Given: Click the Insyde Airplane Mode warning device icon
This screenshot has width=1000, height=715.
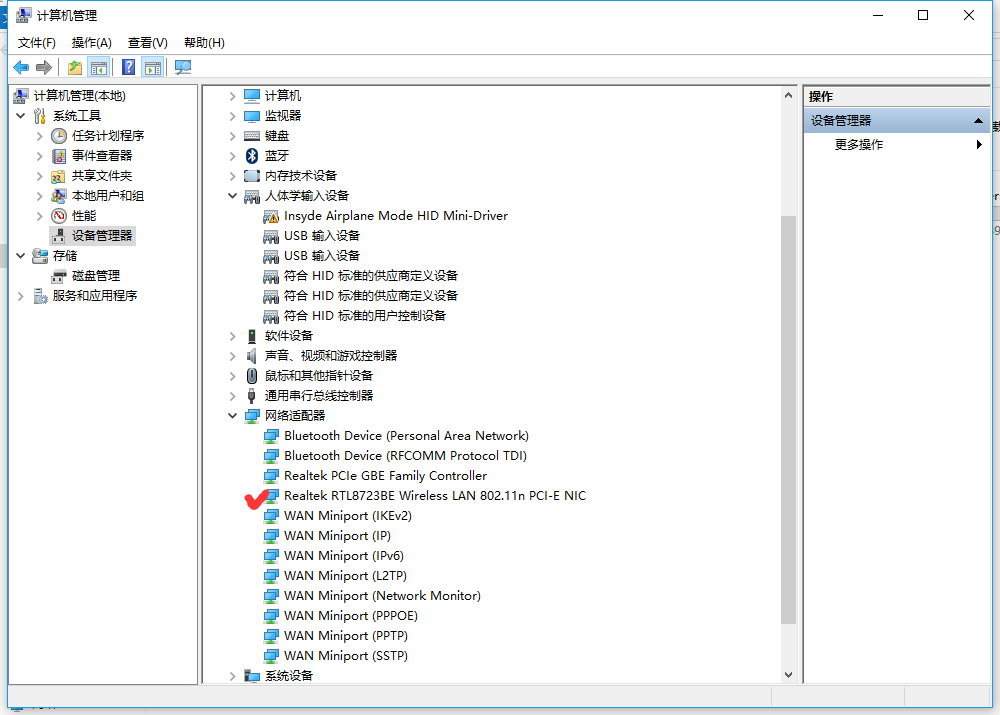Looking at the screenshot, I should (271, 216).
